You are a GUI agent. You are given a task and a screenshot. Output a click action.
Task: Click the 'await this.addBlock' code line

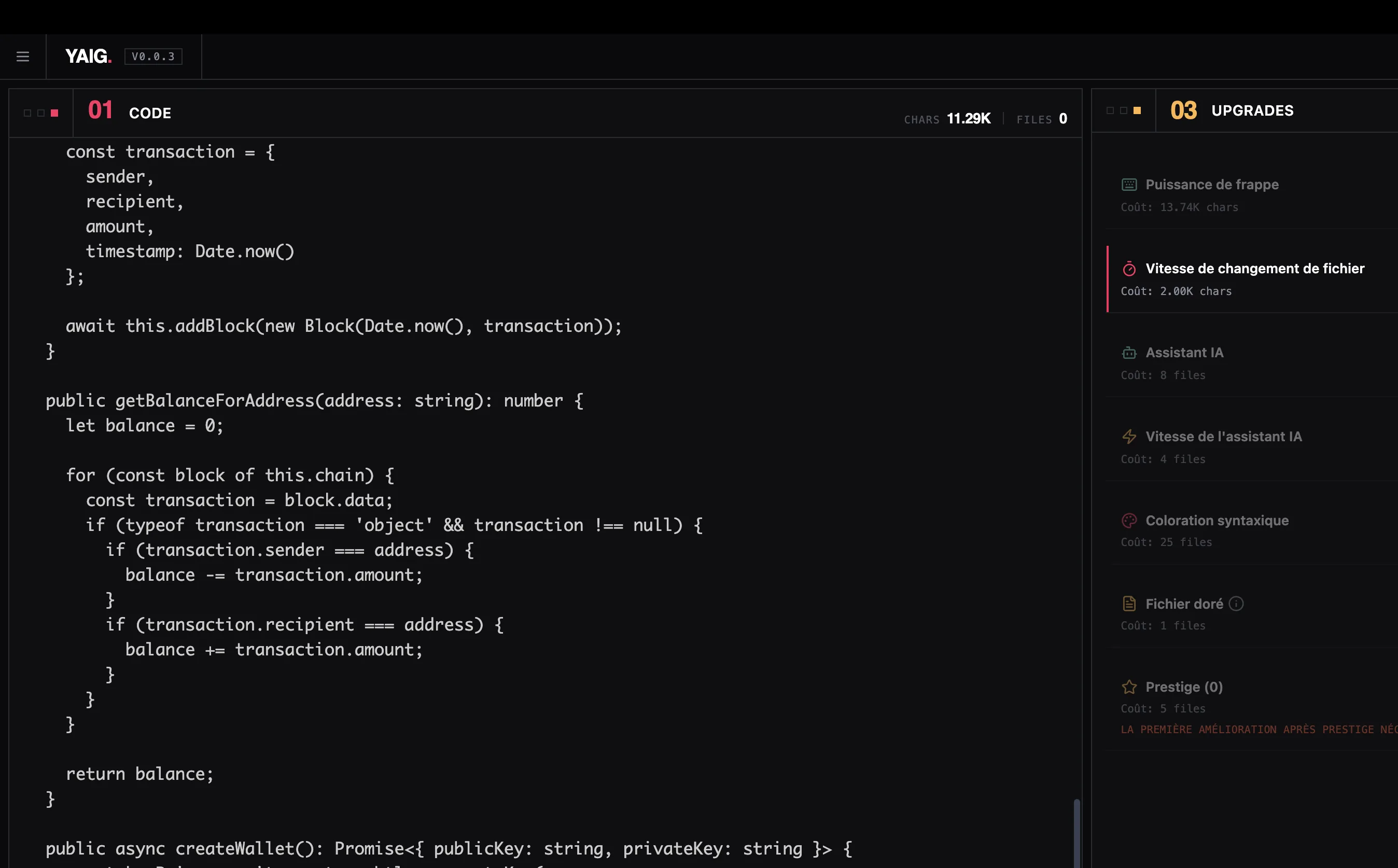click(344, 326)
